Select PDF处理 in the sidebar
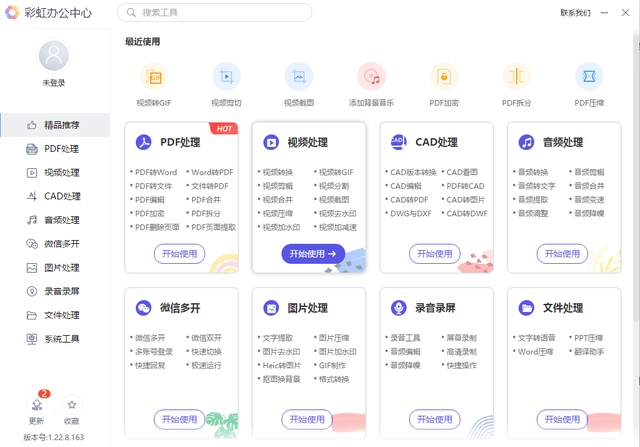640x447 pixels. coord(55,149)
